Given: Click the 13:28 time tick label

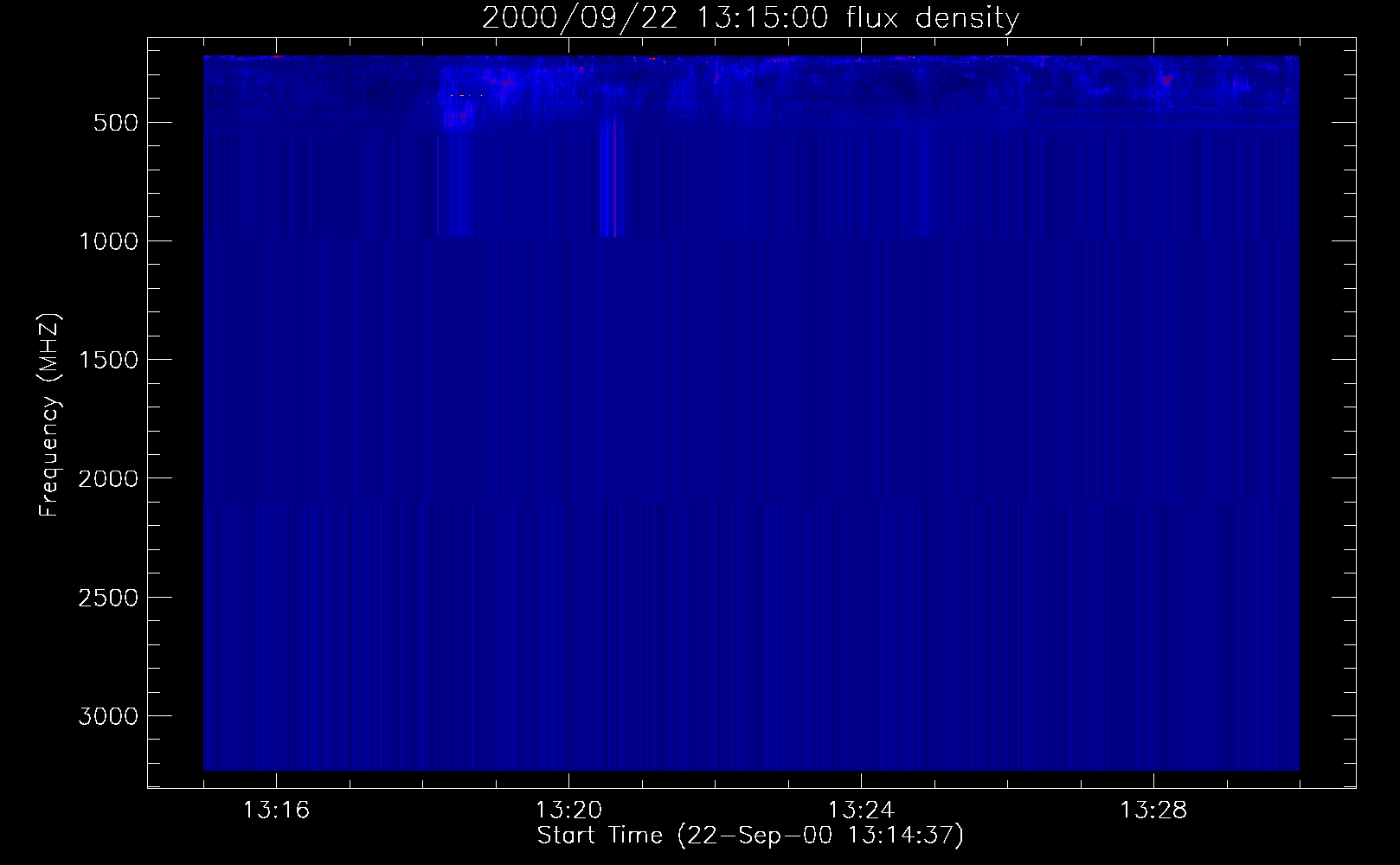Looking at the screenshot, I should [x=1153, y=811].
